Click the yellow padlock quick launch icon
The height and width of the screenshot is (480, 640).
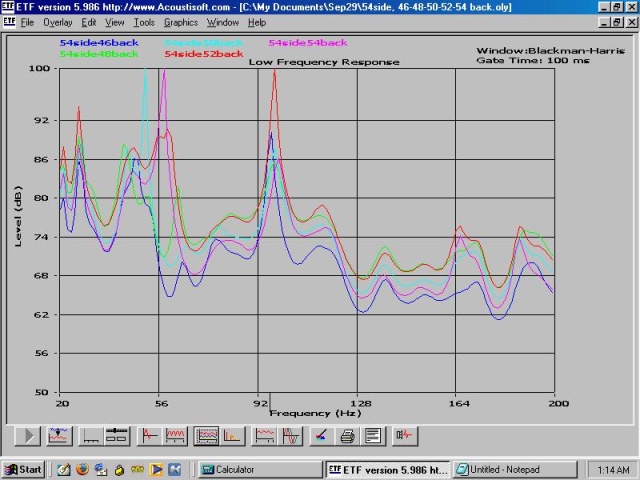[119, 470]
